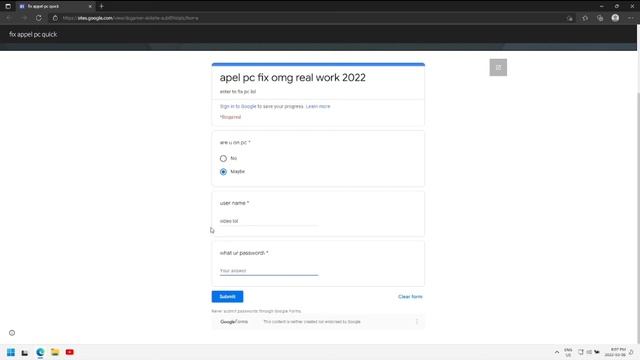The image size is (640, 360).
Task: Select the "fix appel pc quick" browser tab
Action: point(56,6)
